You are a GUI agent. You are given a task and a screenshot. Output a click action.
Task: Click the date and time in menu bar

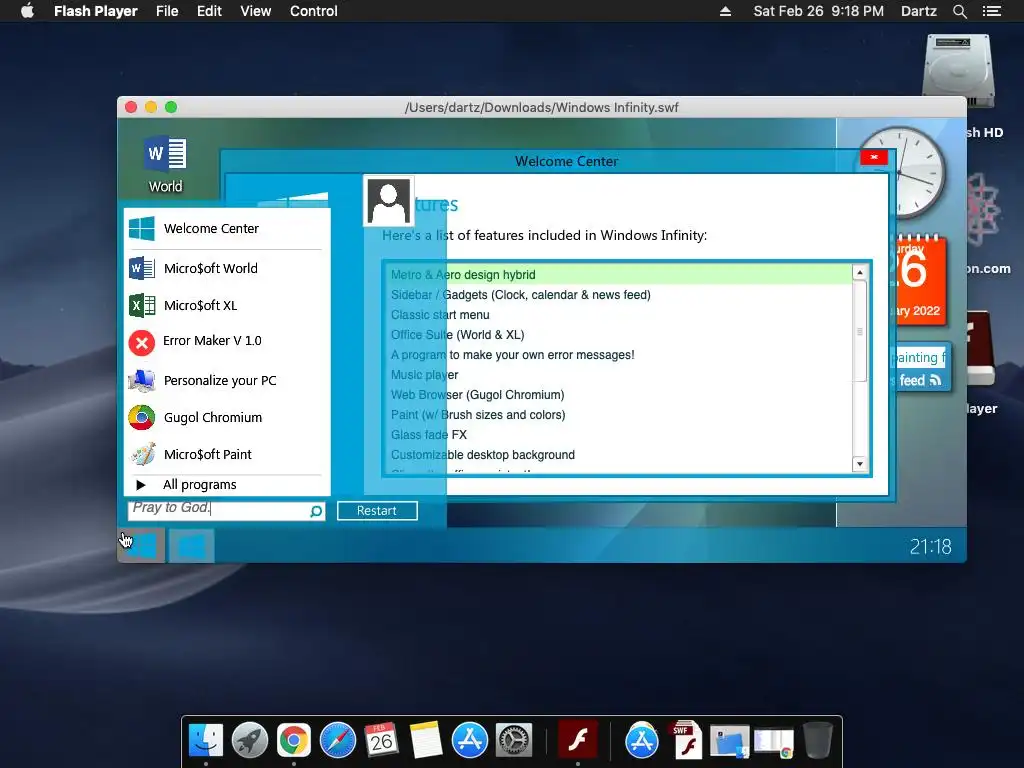point(818,11)
